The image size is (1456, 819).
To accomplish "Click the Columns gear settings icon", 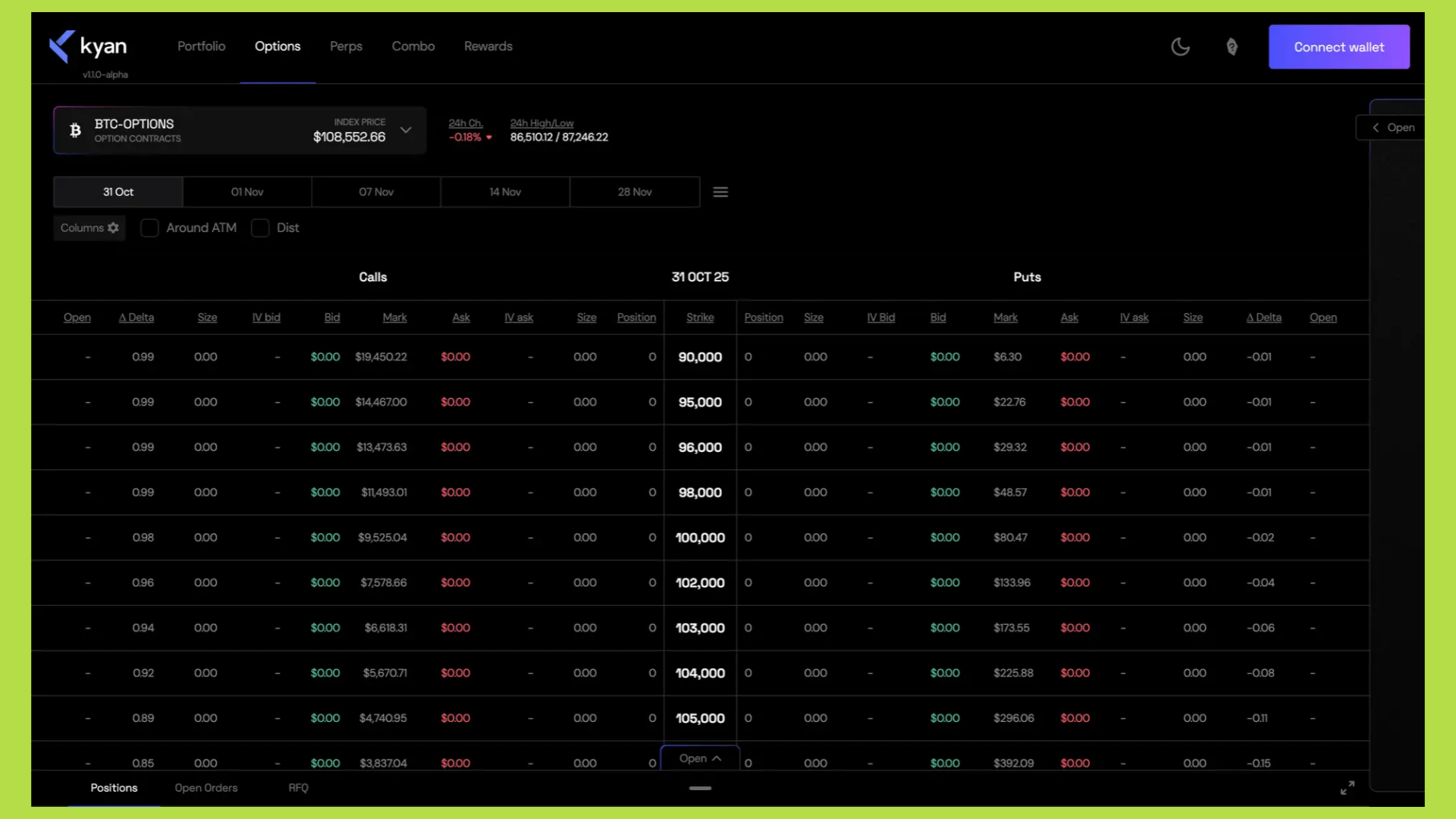I will pyautogui.click(x=113, y=227).
